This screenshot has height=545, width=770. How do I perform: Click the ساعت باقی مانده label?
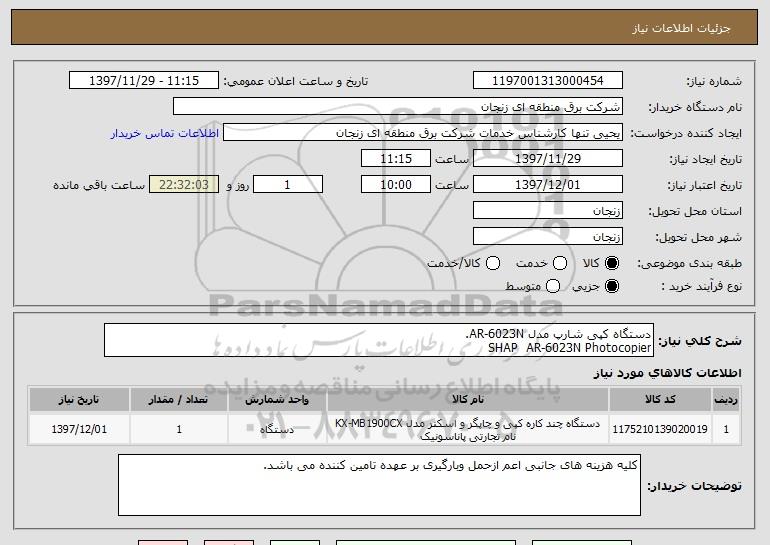[99, 185]
